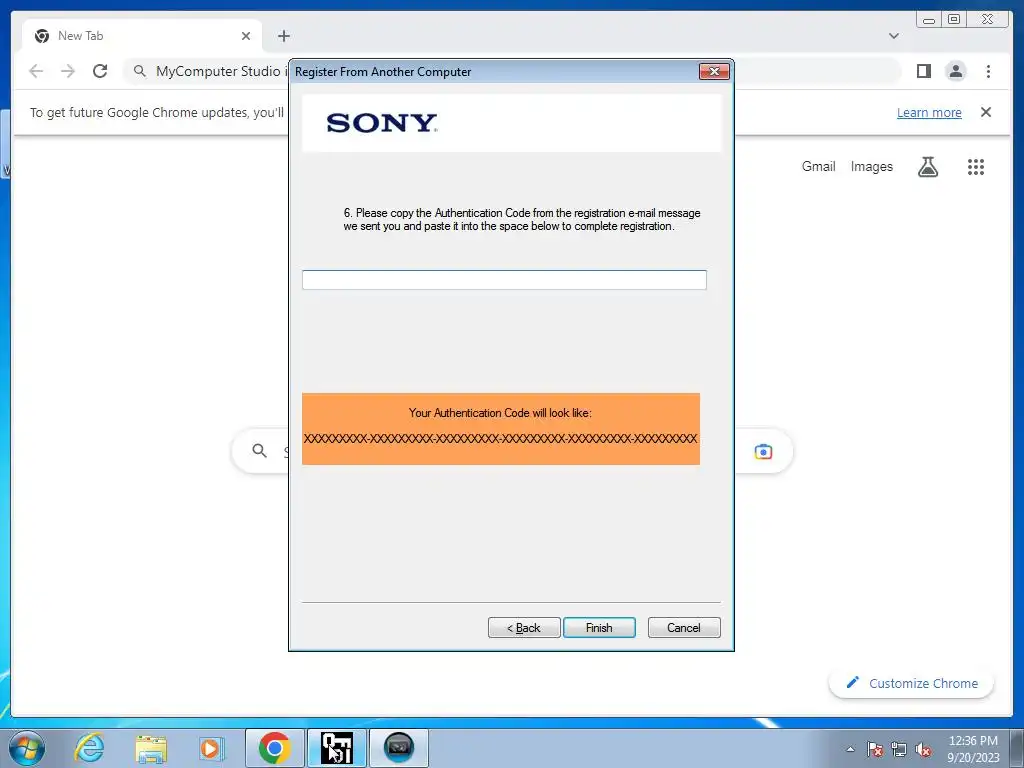Open the Learn more link
Screen dimensions: 1024x768
click(929, 112)
